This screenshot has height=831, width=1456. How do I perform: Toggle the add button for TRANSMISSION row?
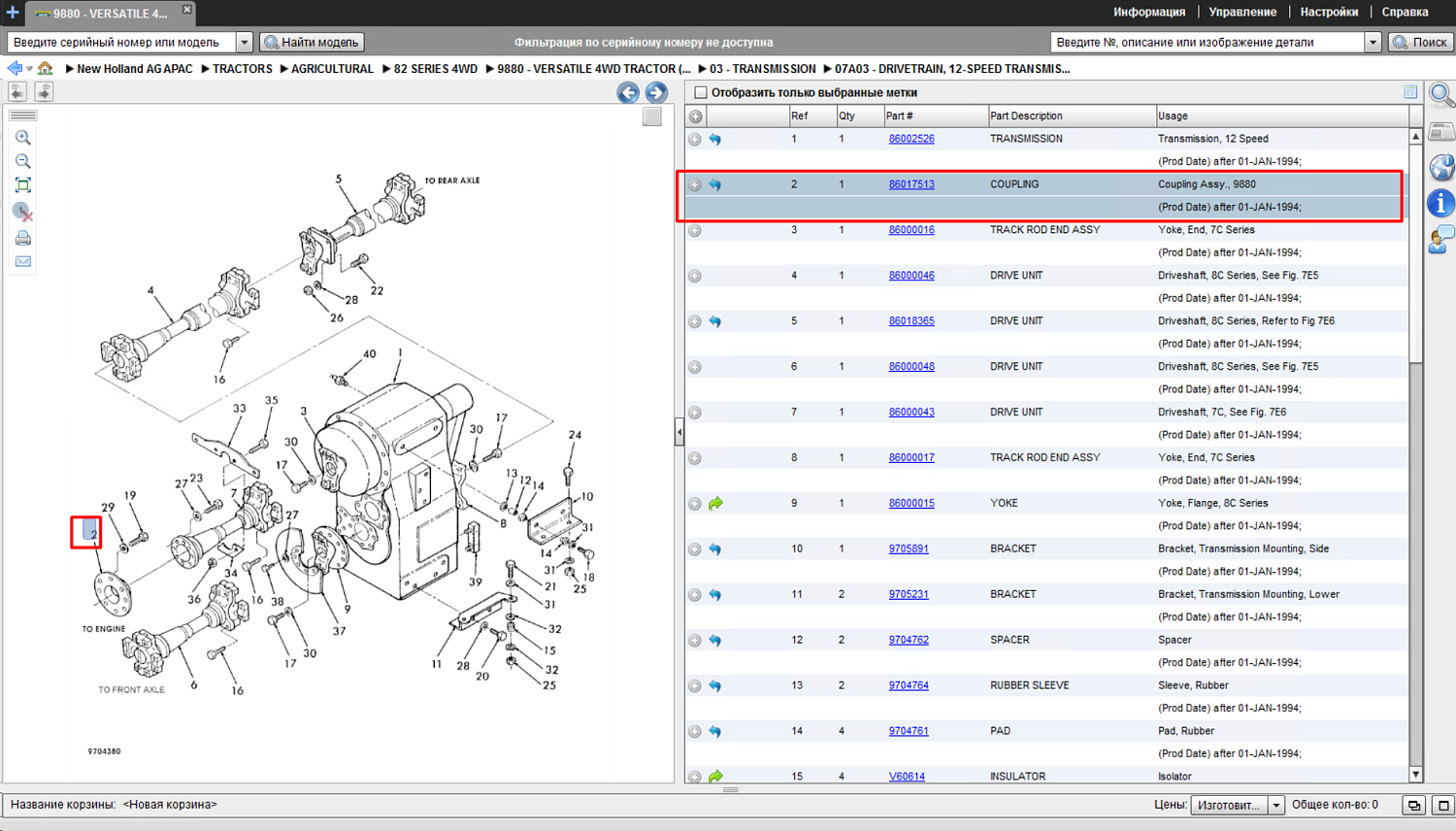[695, 139]
